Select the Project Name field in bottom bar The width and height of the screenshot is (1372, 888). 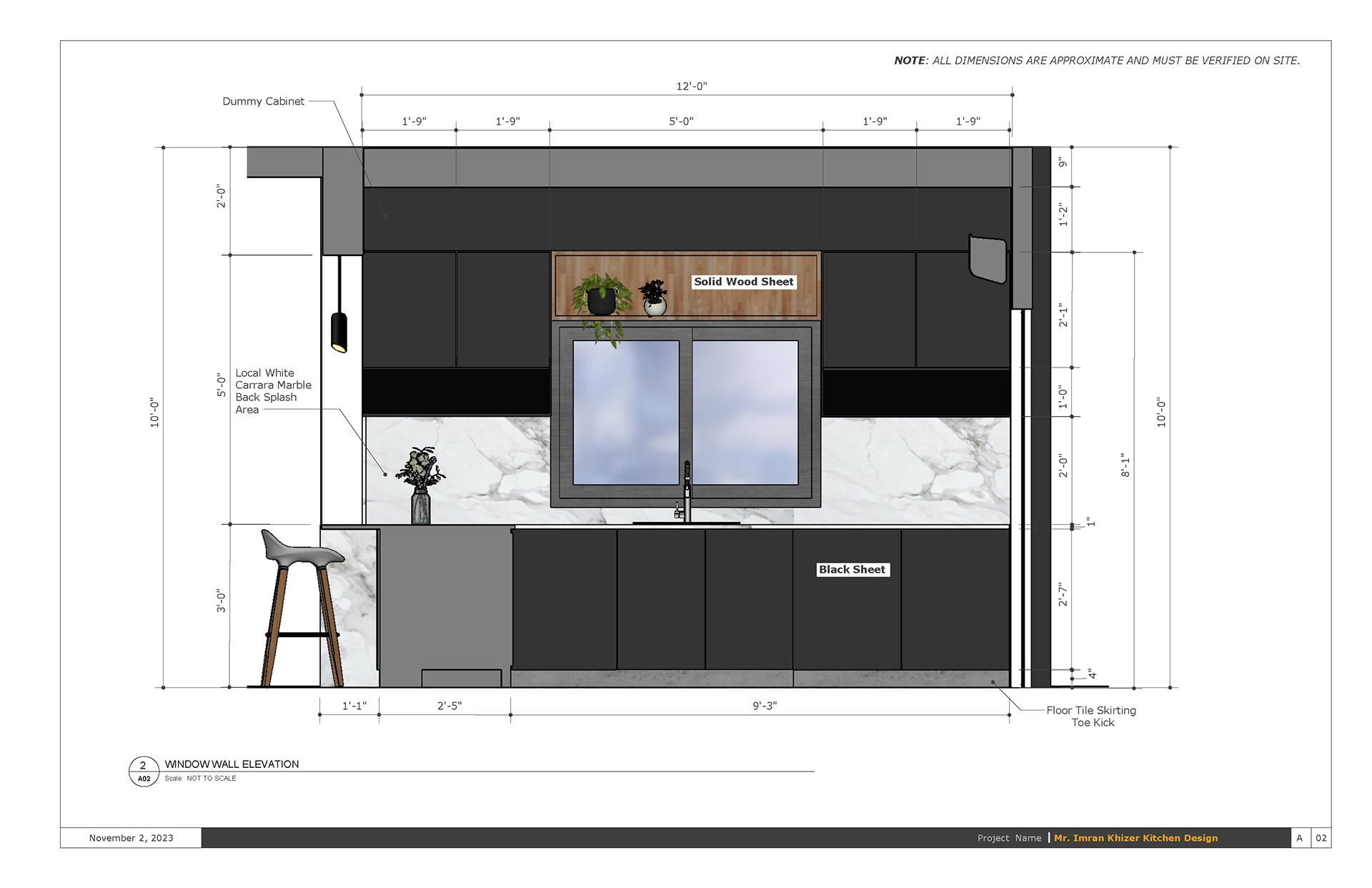point(1008,837)
